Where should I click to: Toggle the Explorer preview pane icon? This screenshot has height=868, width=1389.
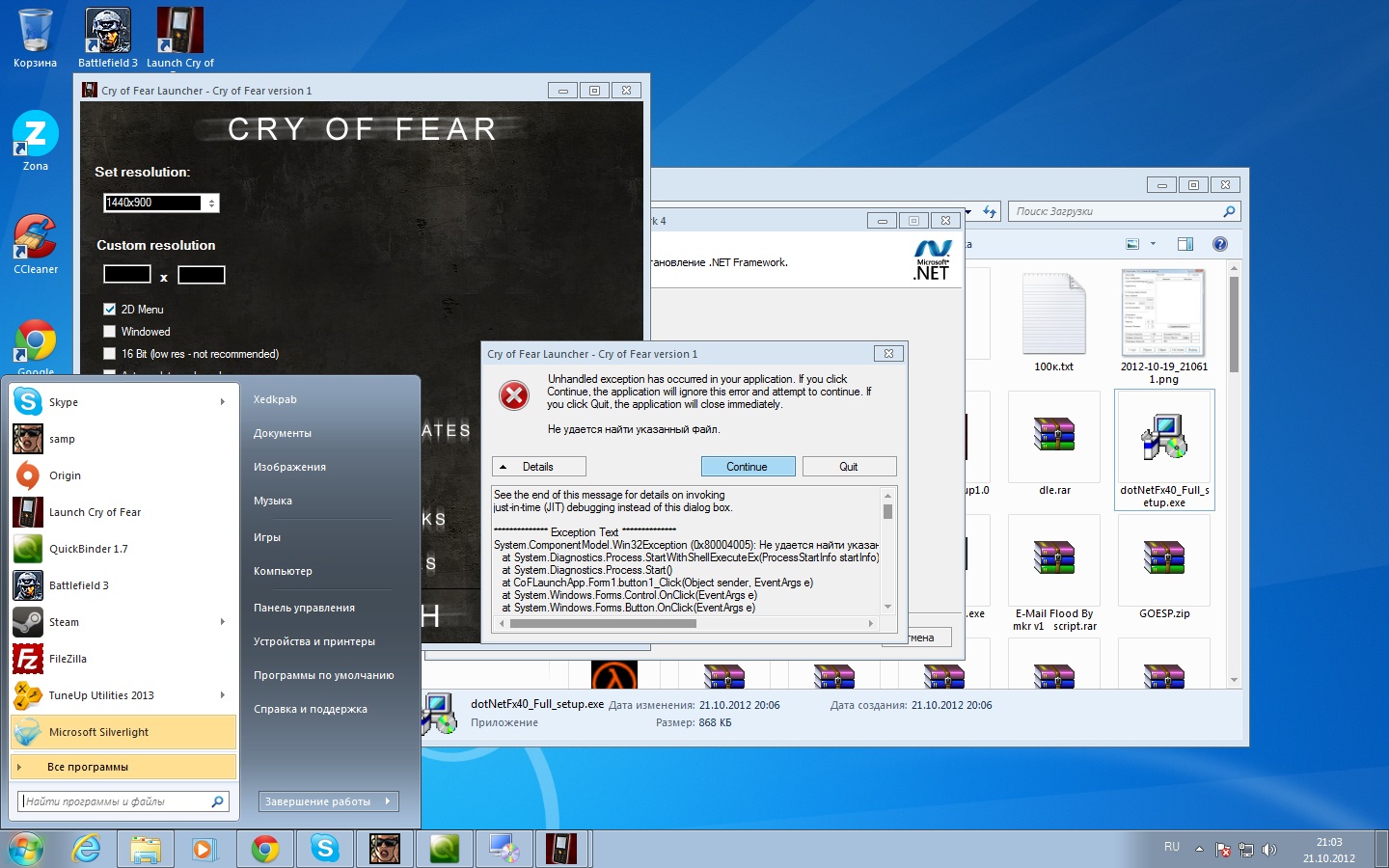click(1185, 244)
